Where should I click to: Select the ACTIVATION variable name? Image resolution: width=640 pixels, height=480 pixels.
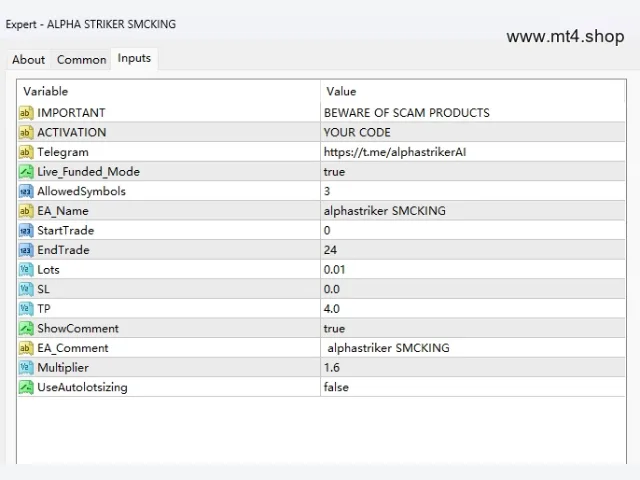[x=72, y=132]
